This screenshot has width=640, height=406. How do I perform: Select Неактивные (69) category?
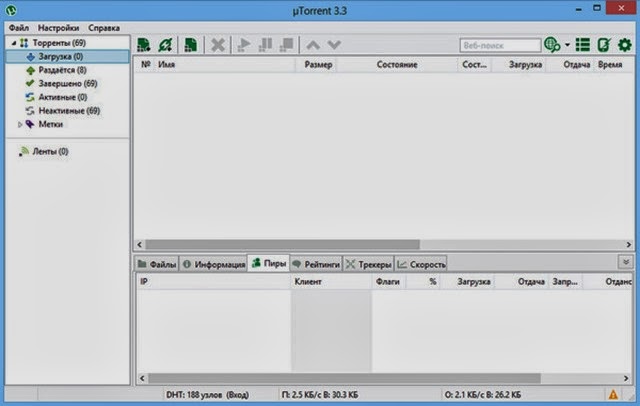tap(69, 111)
